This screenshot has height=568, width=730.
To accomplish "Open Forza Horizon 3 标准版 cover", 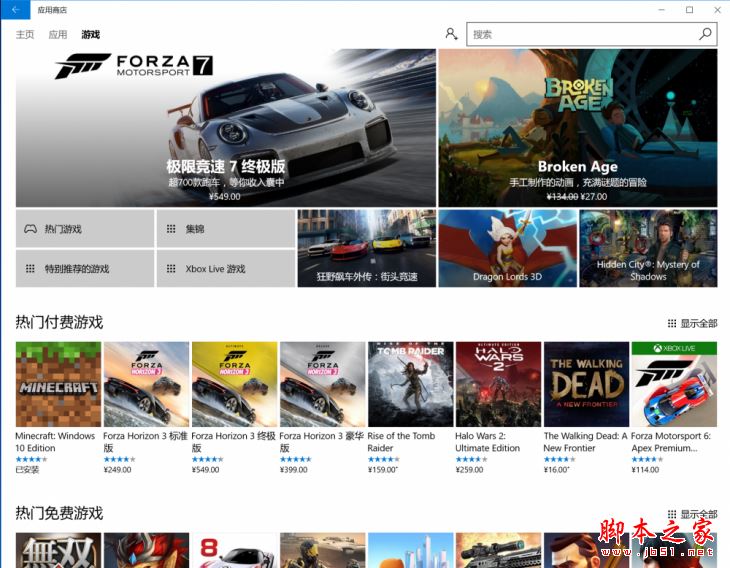I will click(146, 384).
